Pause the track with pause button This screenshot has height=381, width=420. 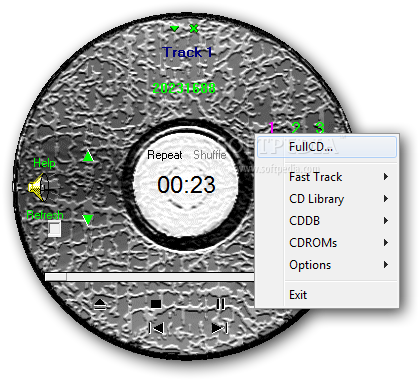pos(220,304)
